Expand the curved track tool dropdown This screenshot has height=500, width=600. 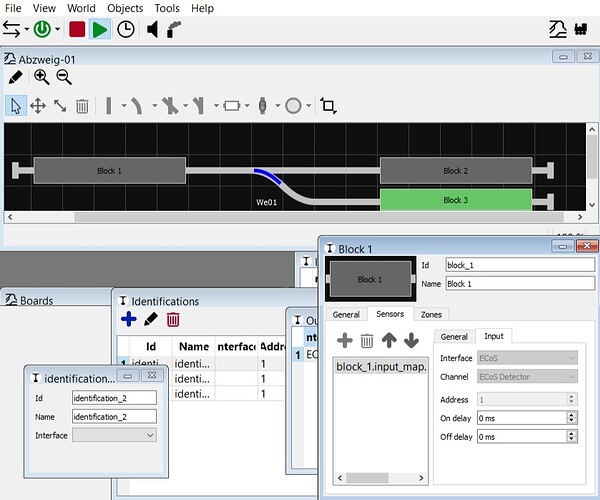point(155,106)
